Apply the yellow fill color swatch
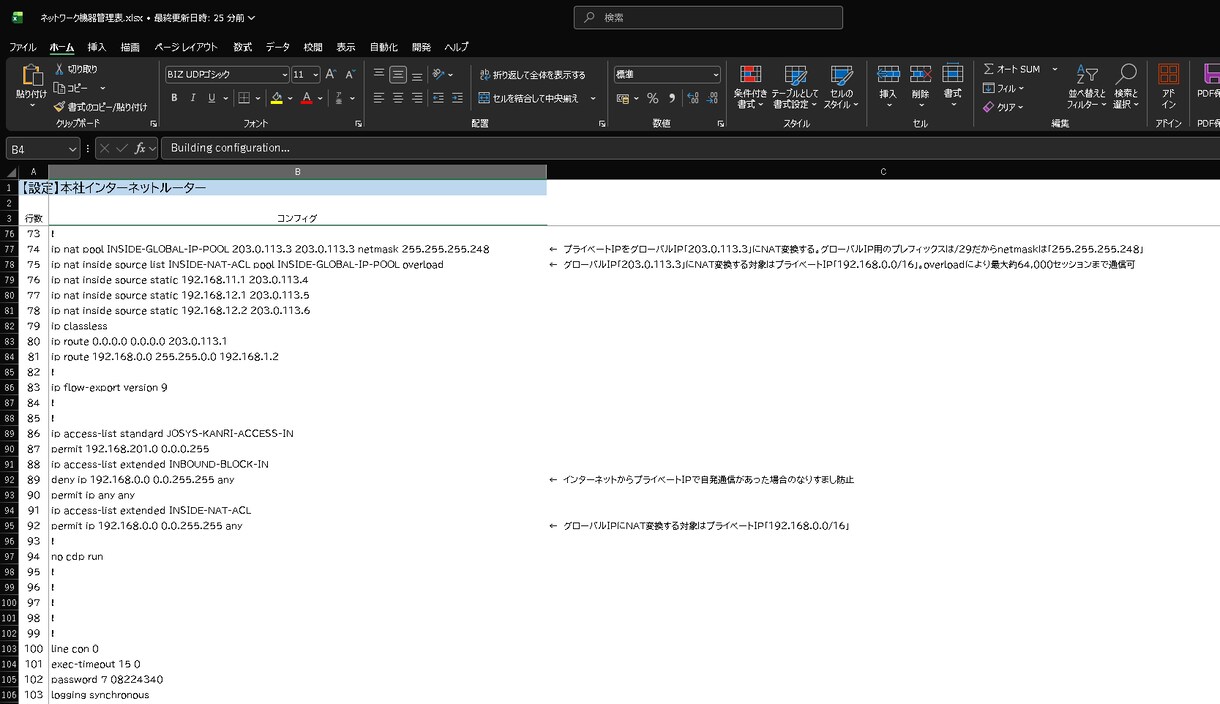The image size is (1220, 704). point(277,98)
